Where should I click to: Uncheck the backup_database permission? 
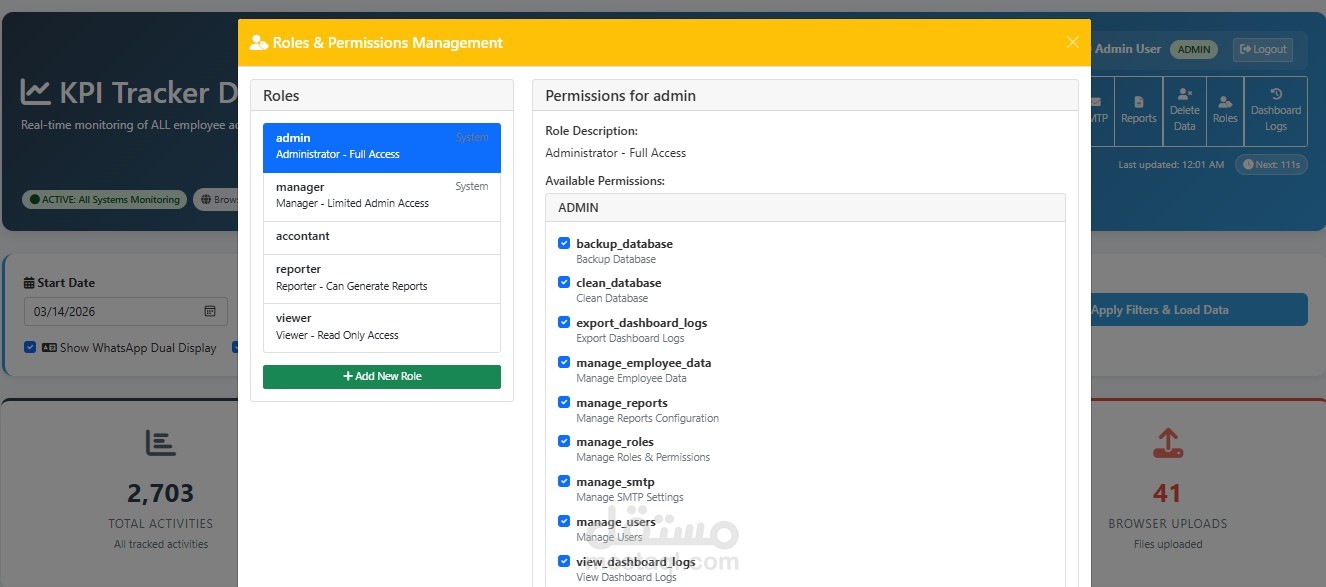point(564,243)
